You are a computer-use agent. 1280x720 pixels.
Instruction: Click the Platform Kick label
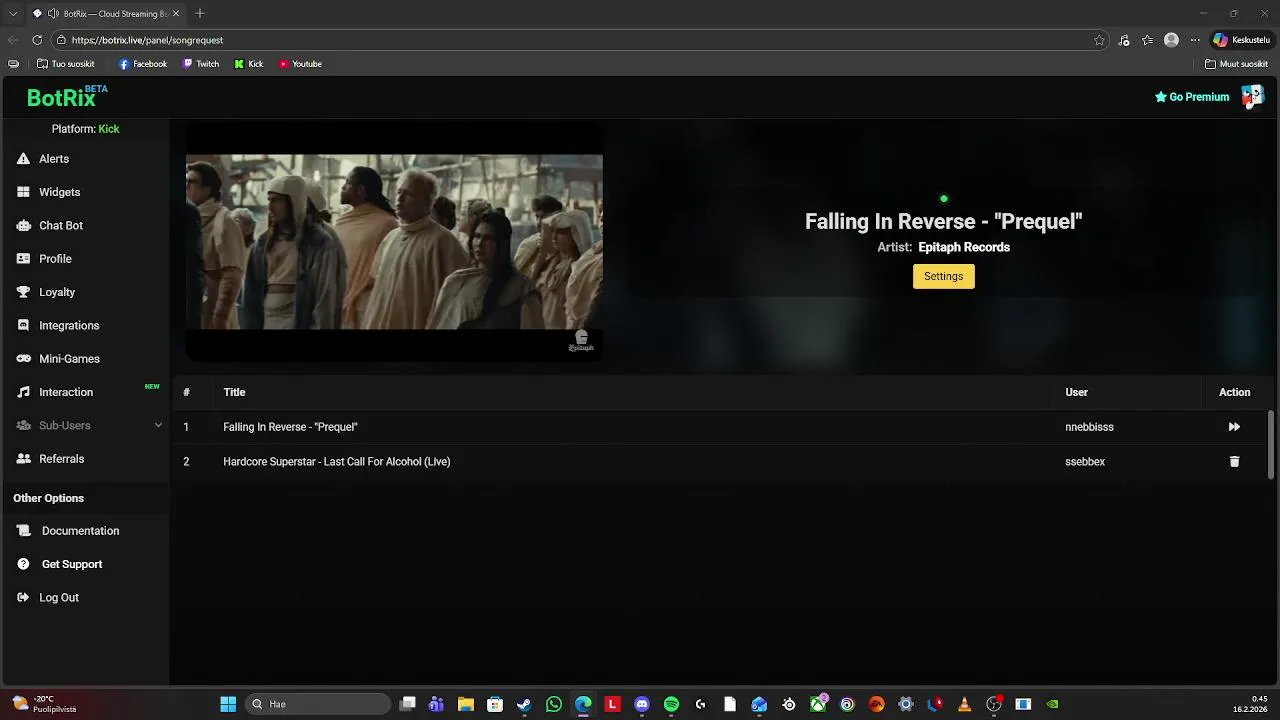point(85,129)
